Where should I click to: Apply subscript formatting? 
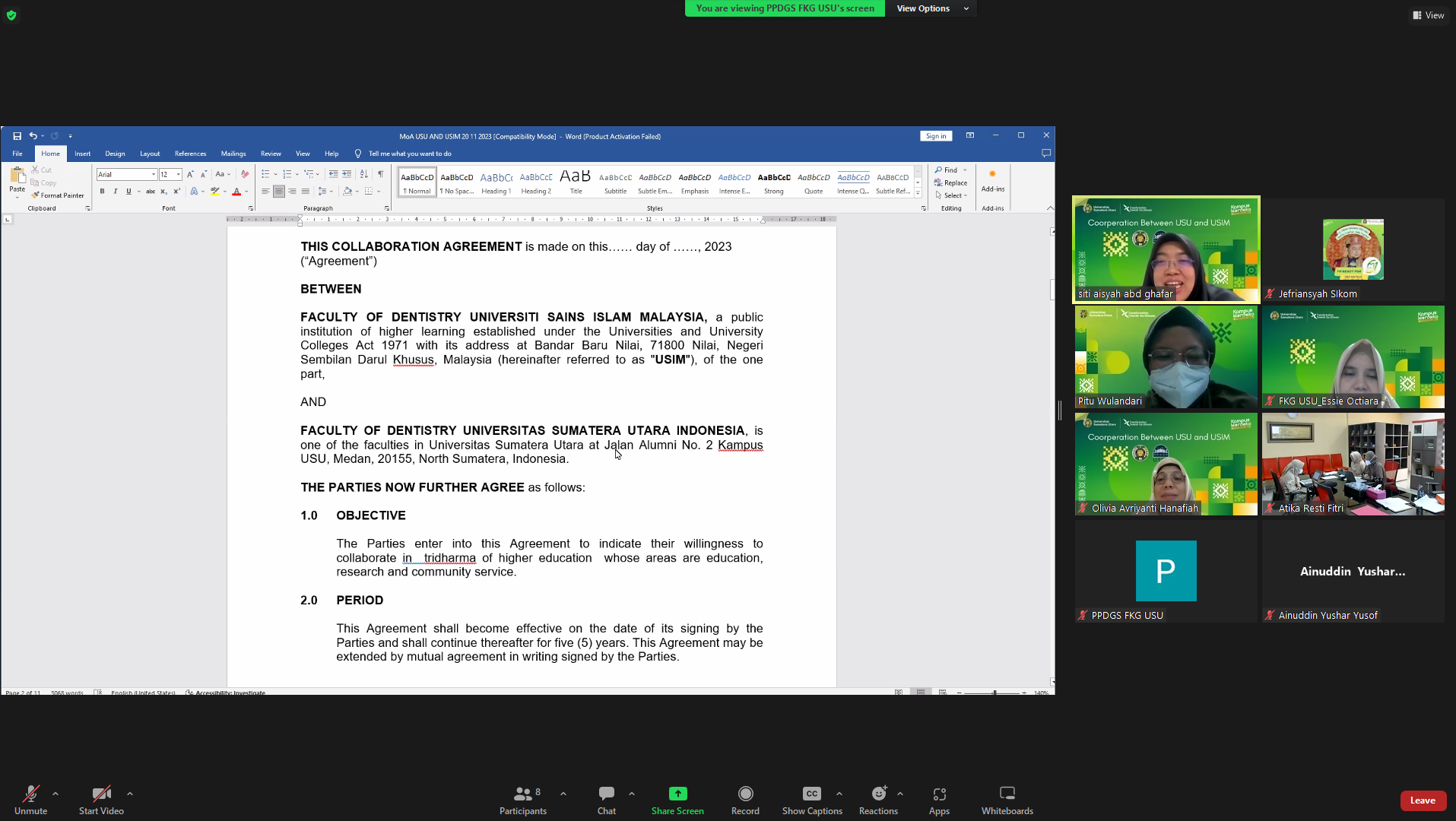163,192
